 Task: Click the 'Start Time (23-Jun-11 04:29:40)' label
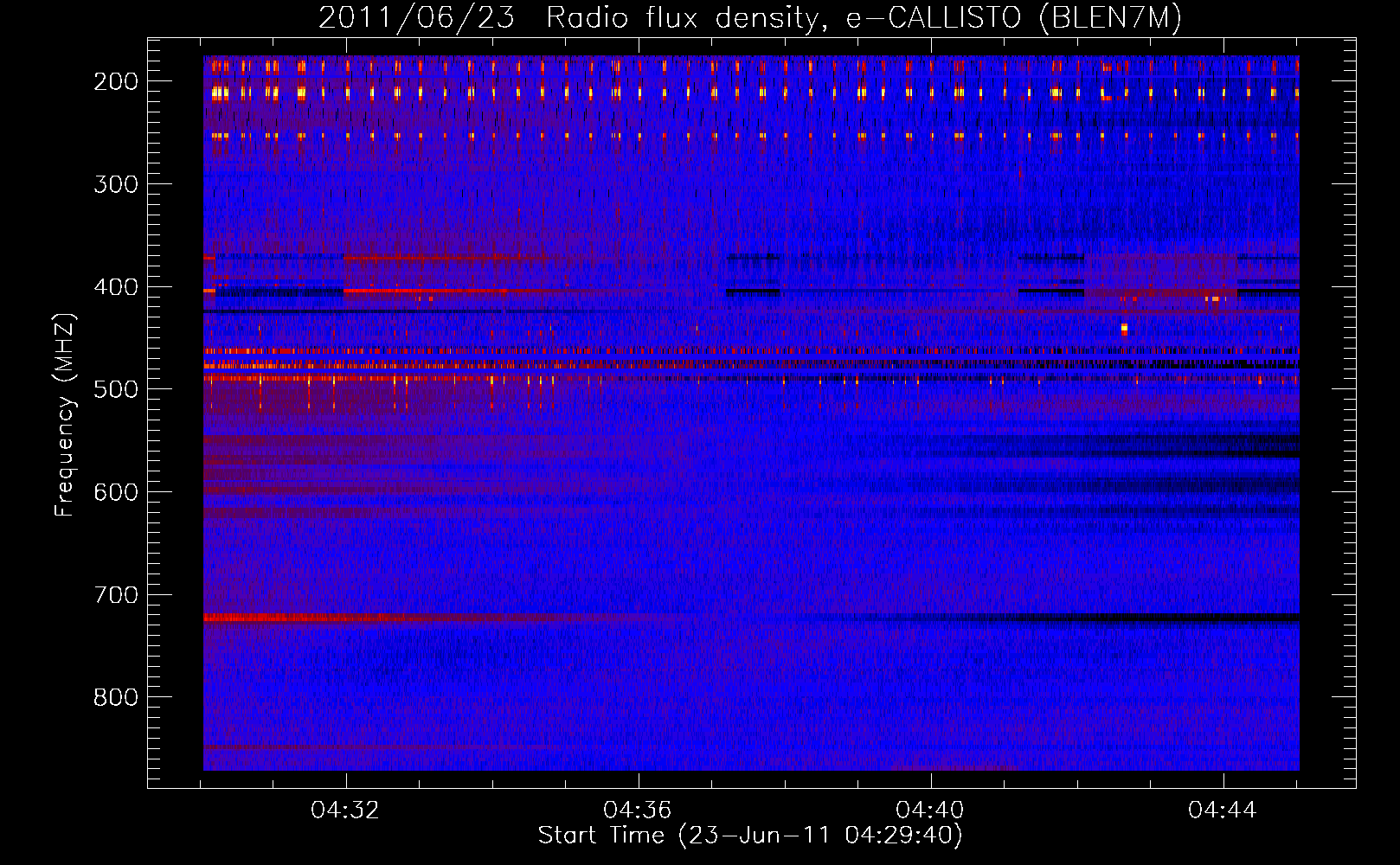(750, 836)
